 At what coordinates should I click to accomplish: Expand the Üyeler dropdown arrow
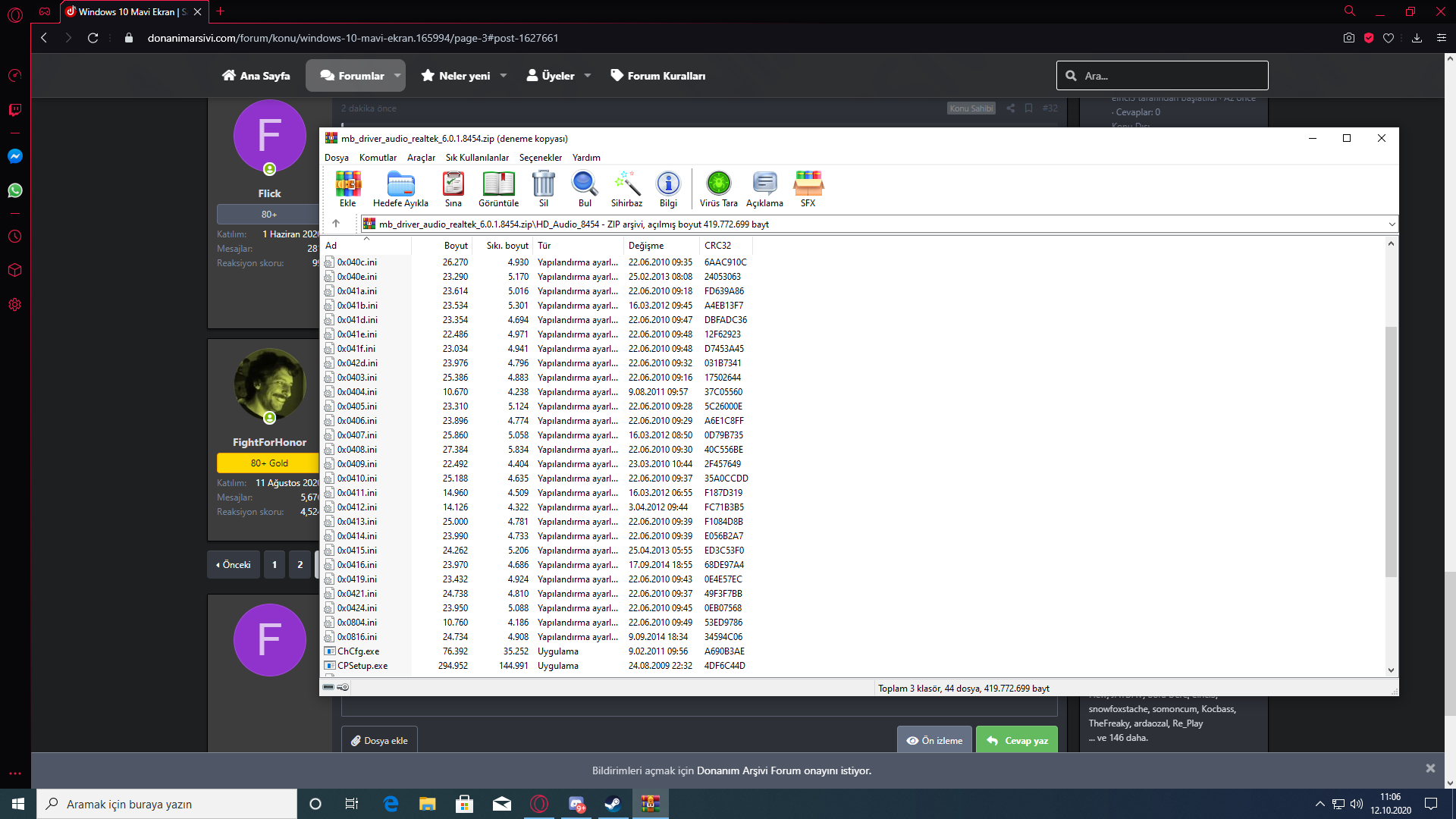point(588,76)
